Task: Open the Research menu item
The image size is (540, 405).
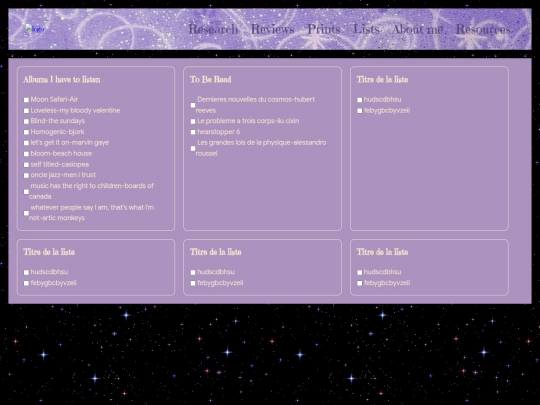Action: (213, 29)
